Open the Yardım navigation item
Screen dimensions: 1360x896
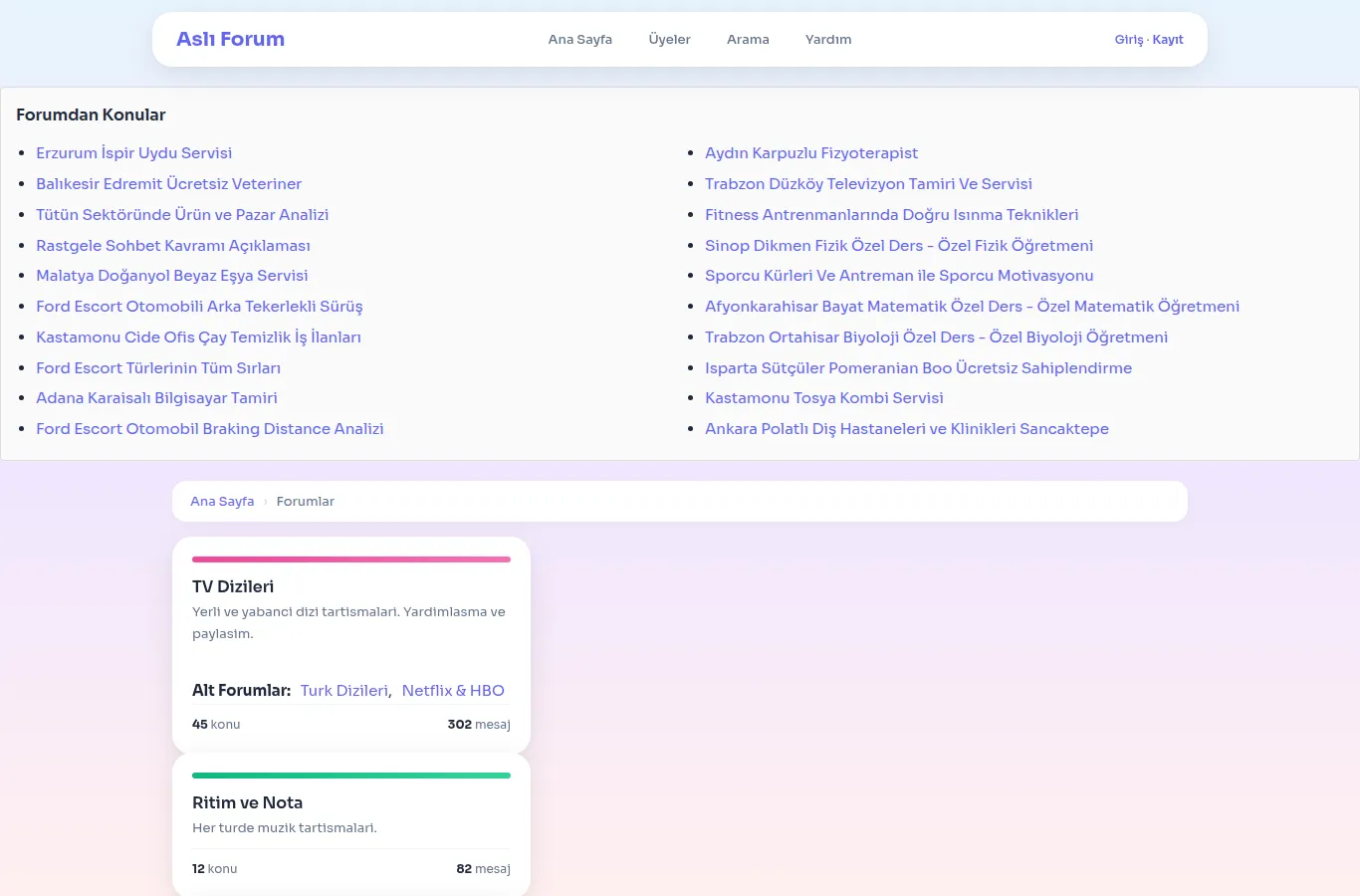tap(828, 40)
